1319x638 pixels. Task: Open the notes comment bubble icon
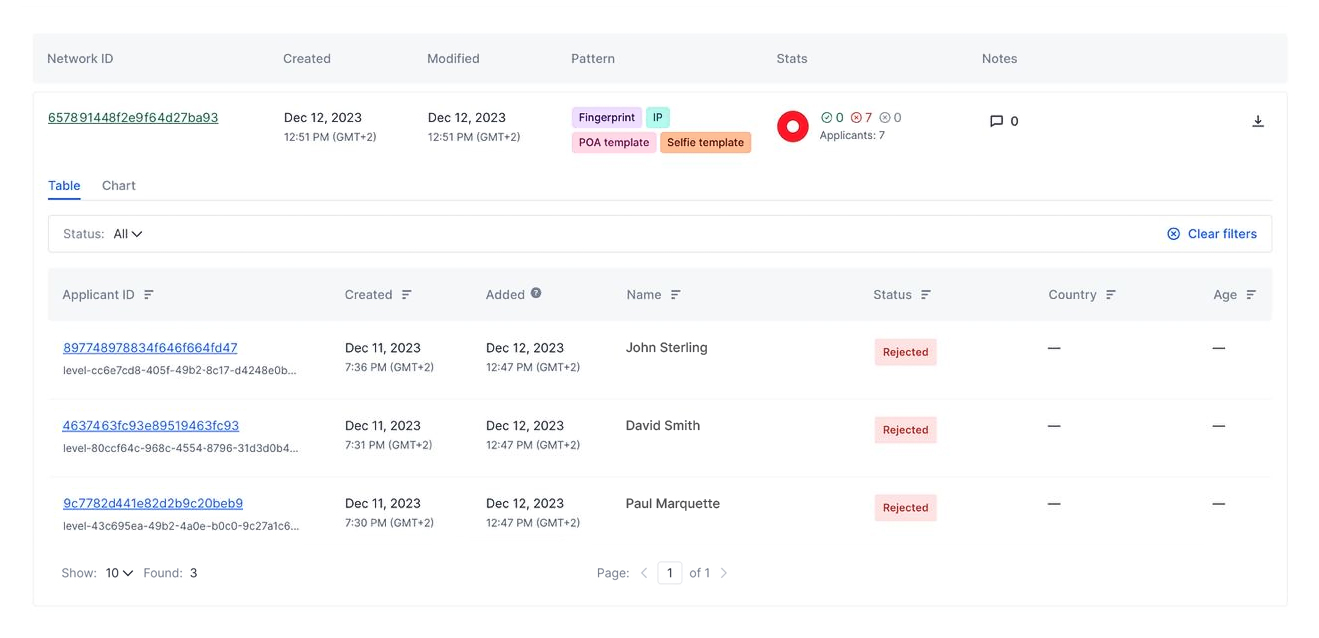click(x=996, y=121)
